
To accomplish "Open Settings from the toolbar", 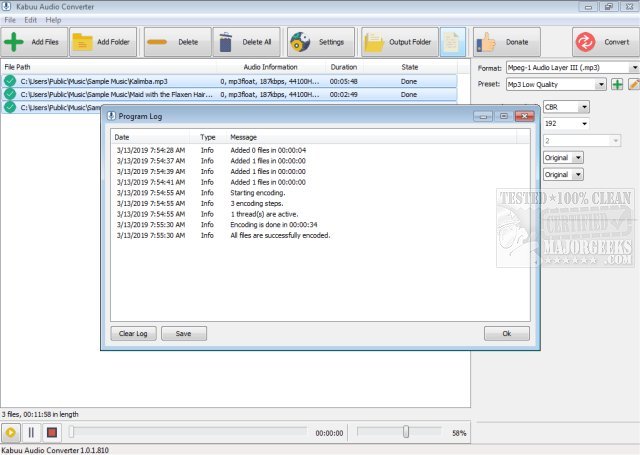I will [x=321, y=42].
